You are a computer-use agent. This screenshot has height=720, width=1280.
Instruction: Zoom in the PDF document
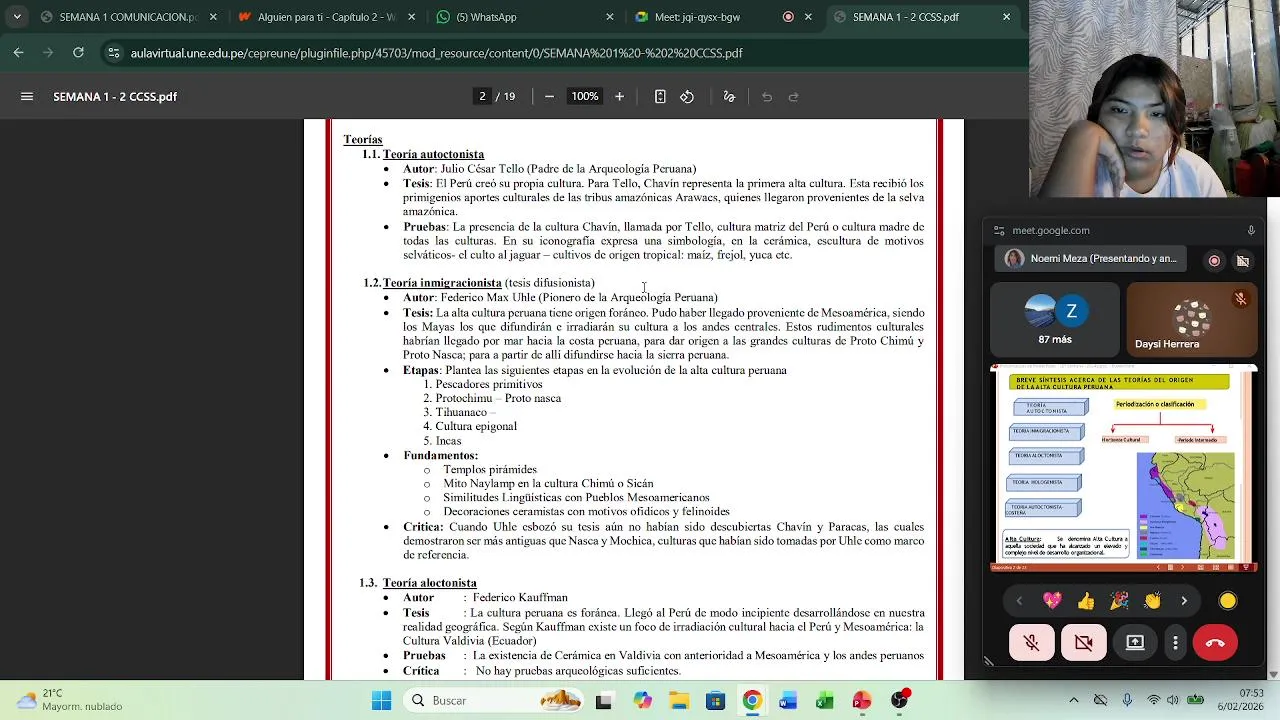click(619, 97)
